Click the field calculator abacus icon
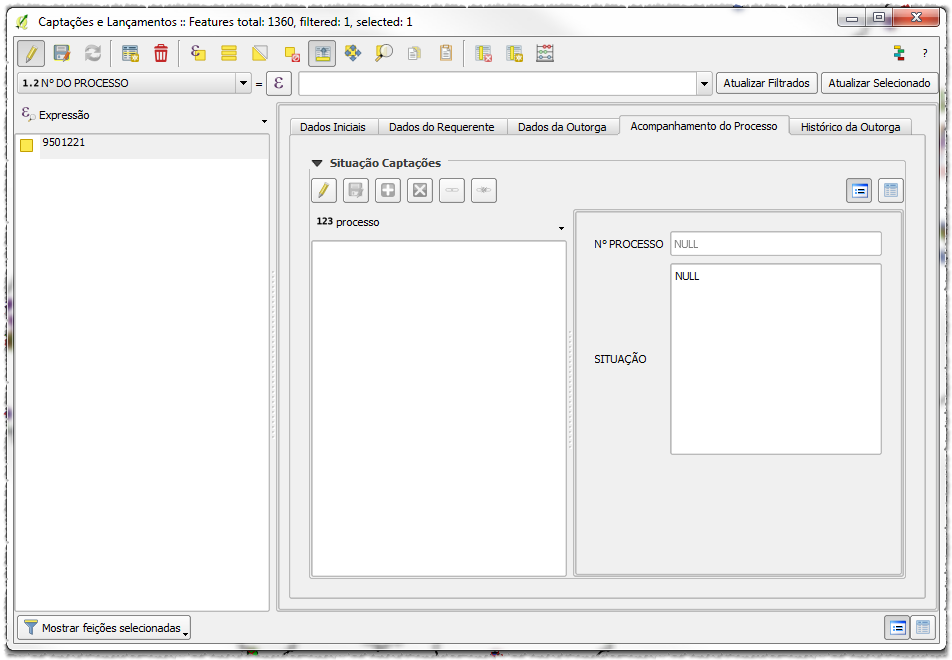Screen dimensions: 952x660 coord(545,54)
